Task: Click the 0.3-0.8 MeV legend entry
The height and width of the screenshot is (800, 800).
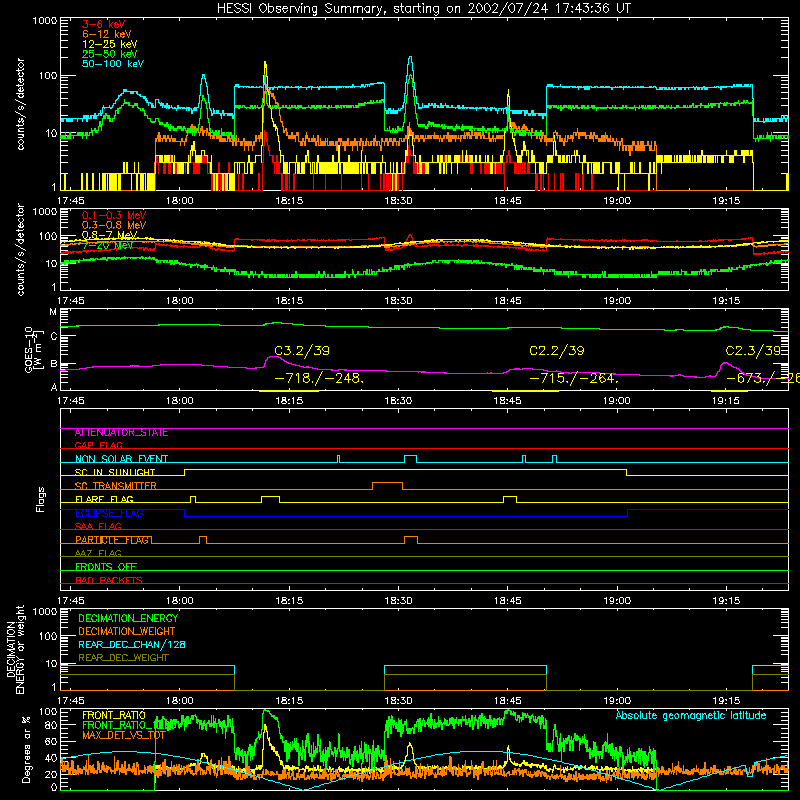Action: coord(114,225)
